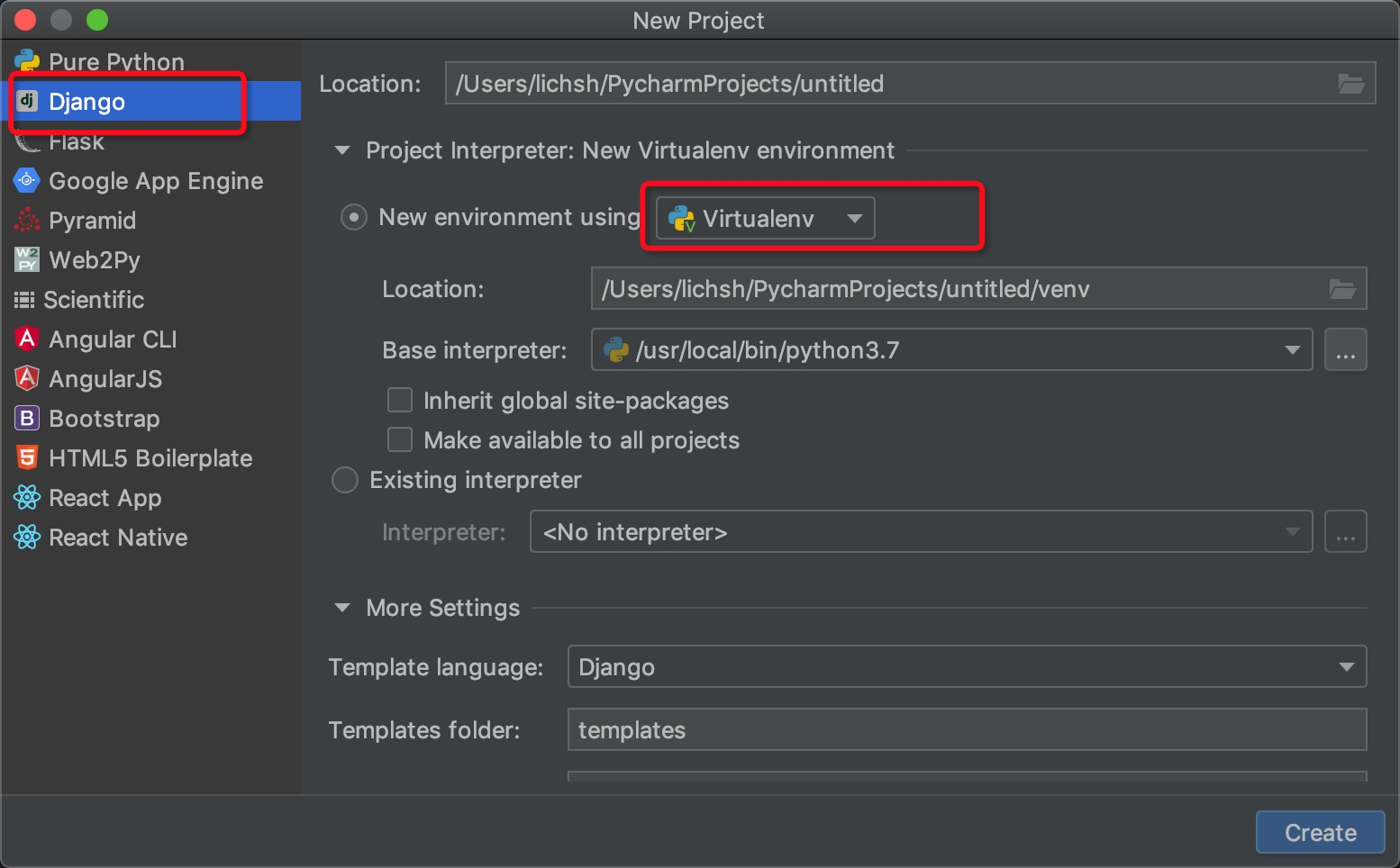Enable Make available to all projects
Screen dimensions: 1400x868
point(399,439)
